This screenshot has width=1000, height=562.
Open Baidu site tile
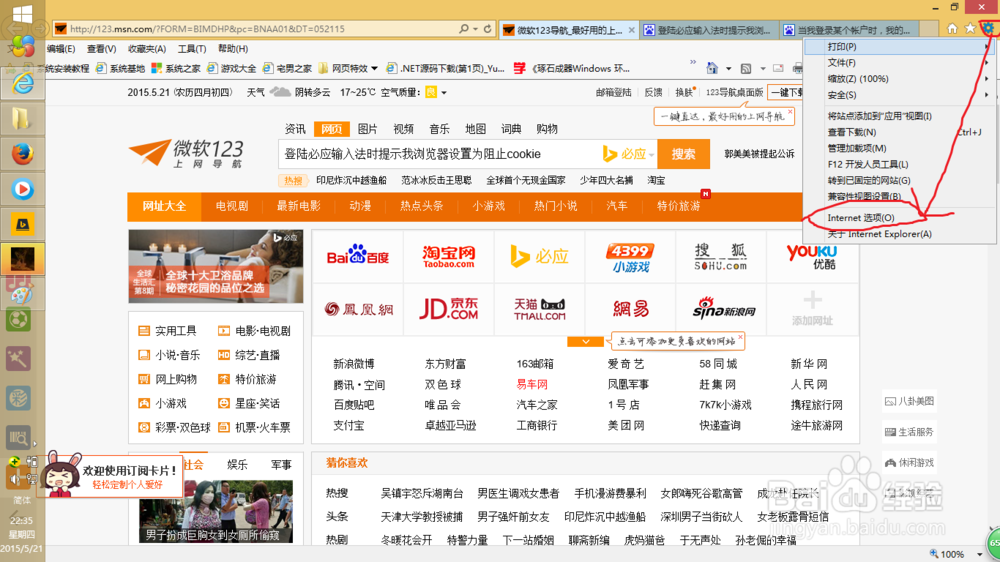tap(358, 256)
